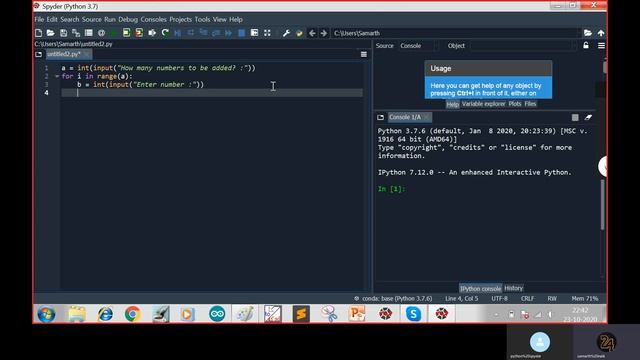Open a file with the folder toolbar icon

pos(51,33)
